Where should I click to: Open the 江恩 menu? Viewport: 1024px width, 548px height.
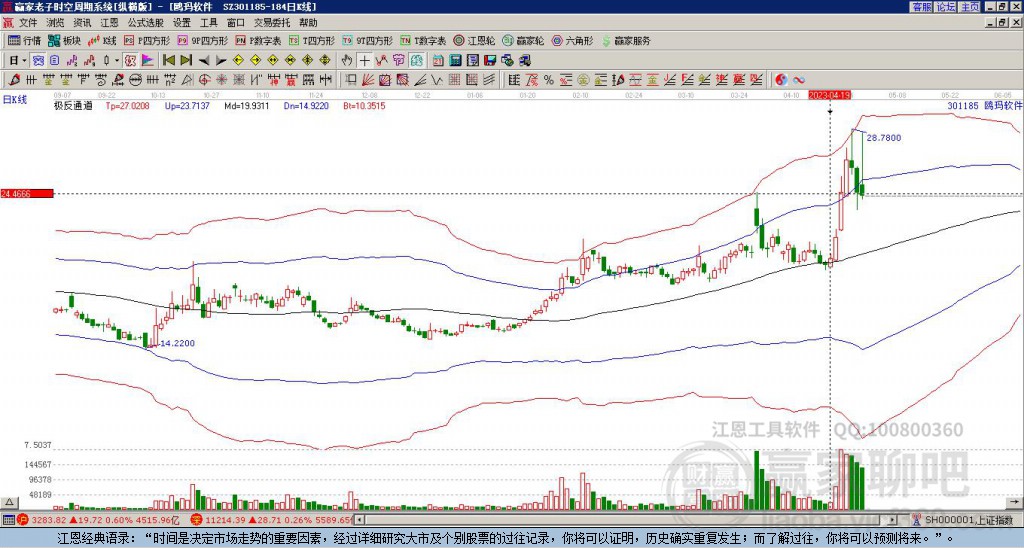(109, 23)
